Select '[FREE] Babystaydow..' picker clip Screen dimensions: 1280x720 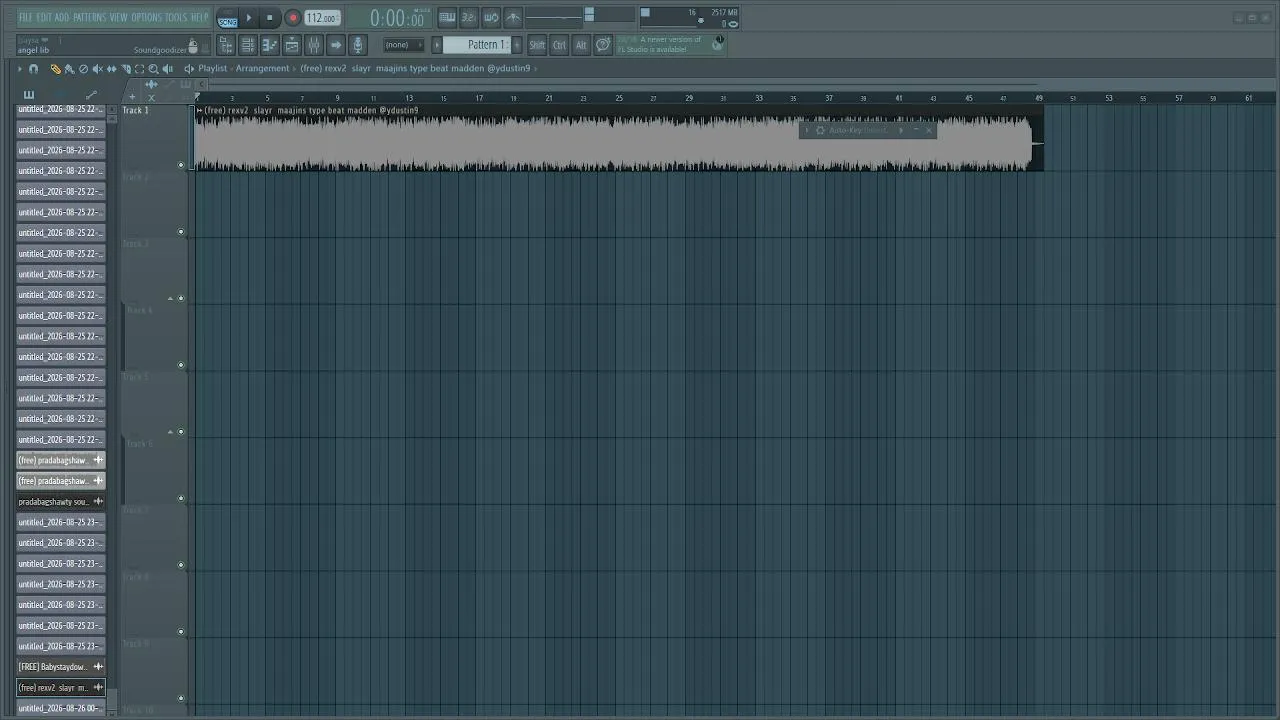(x=61, y=667)
